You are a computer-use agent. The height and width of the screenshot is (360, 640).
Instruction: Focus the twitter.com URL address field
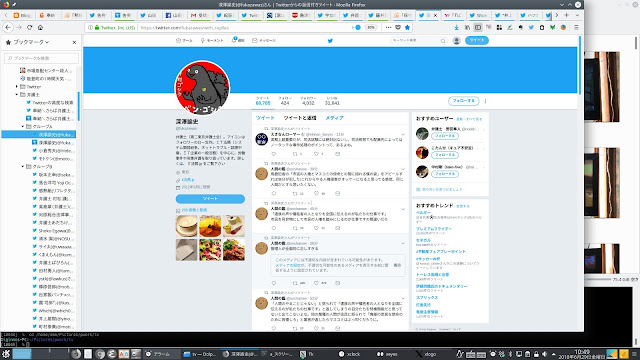(245, 27)
